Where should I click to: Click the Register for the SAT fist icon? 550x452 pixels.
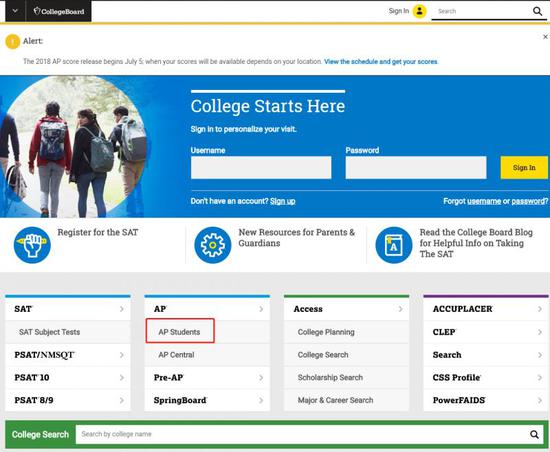pos(32,245)
